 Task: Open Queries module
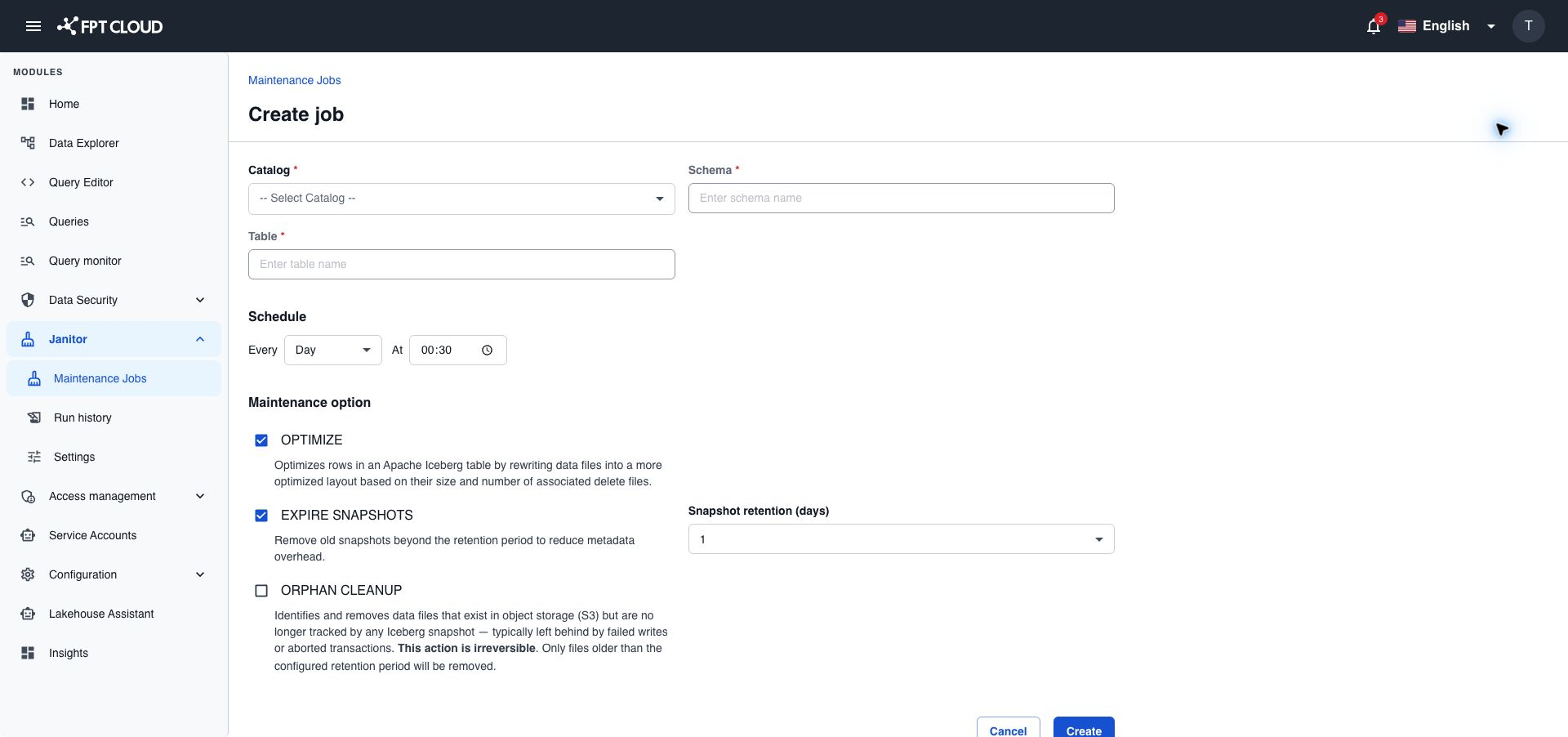click(x=114, y=221)
